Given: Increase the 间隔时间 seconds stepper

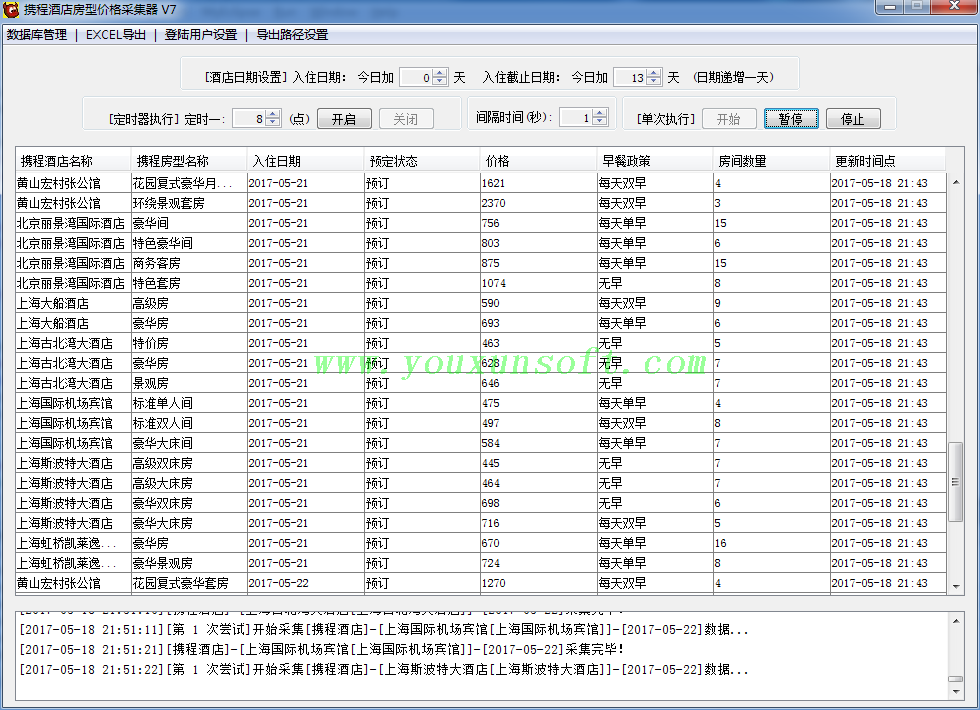Looking at the screenshot, I should point(599,113).
